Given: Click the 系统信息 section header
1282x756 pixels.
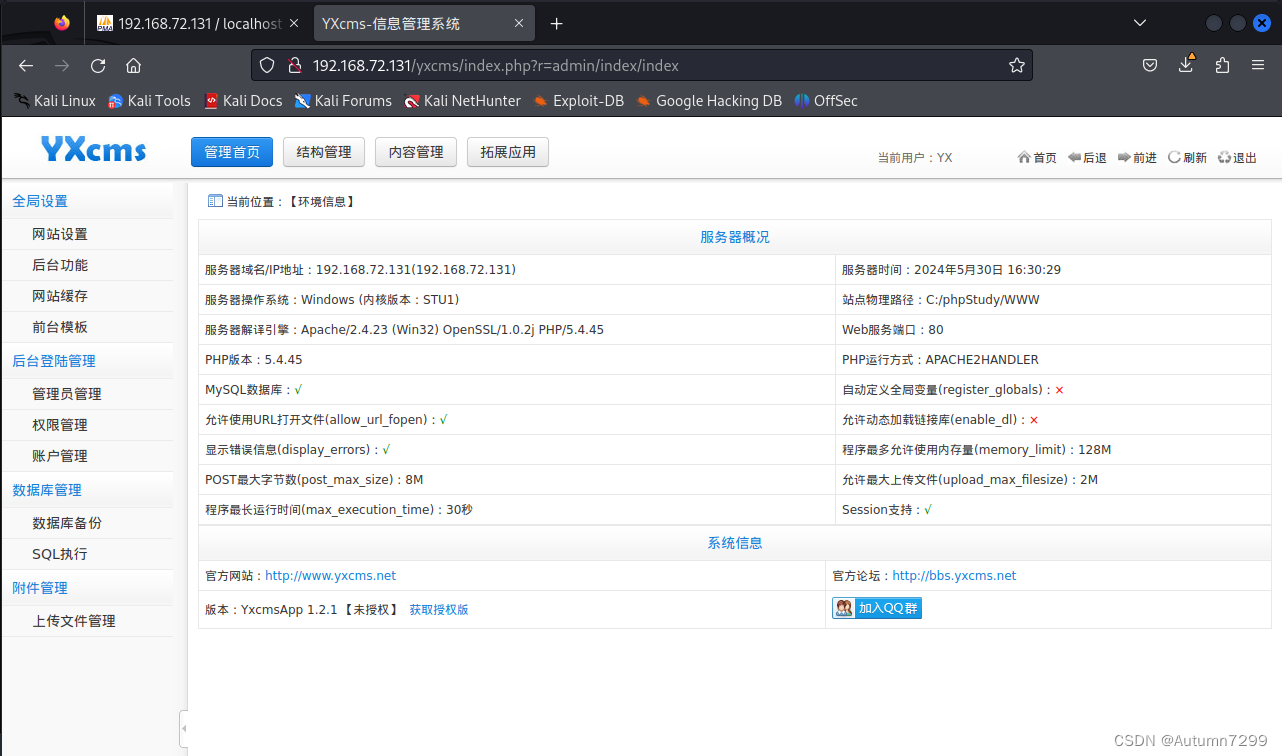Looking at the screenshot, I should click(x=735, y=543).
